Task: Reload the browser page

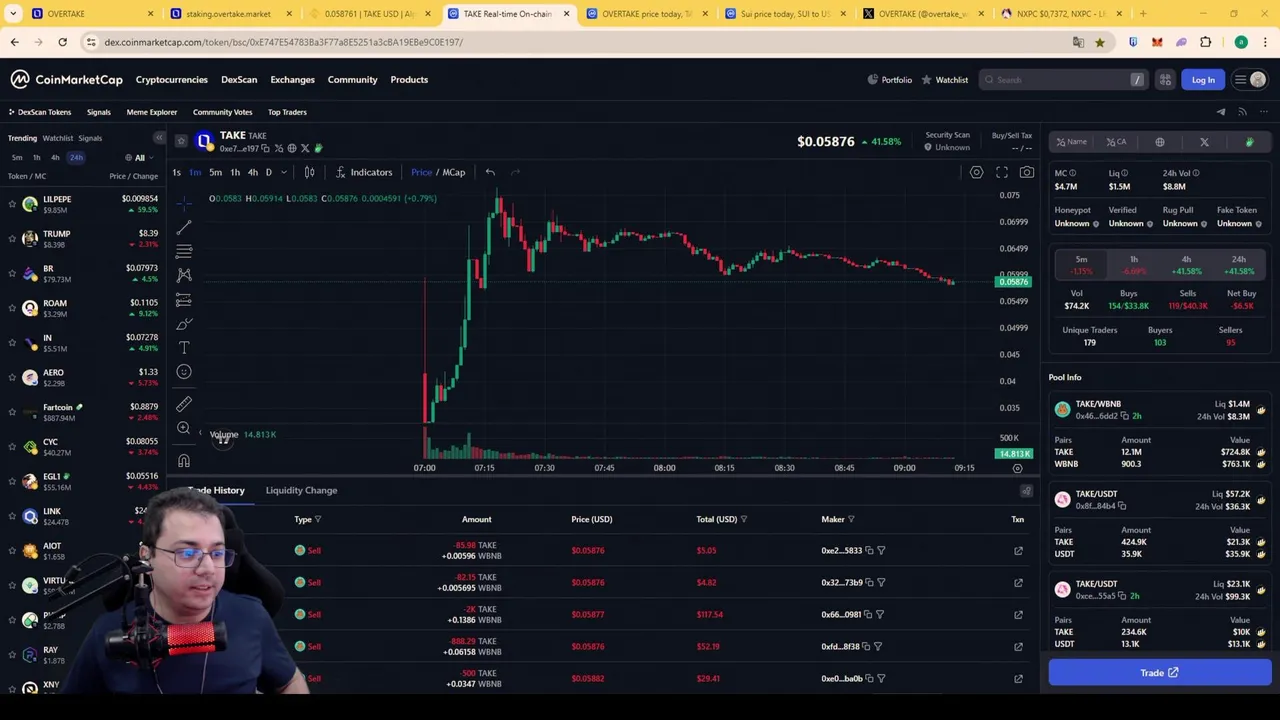Action: click(62, 42)
